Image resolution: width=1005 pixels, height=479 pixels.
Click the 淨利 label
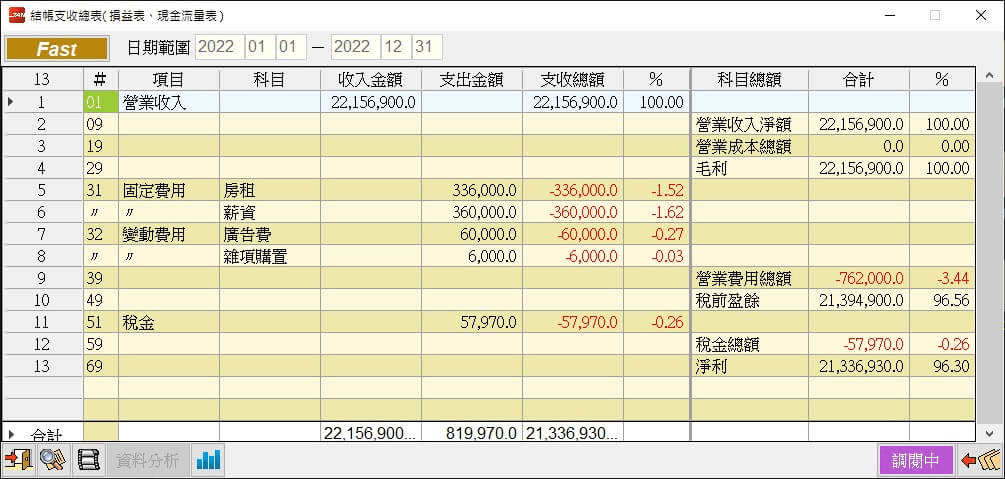[x=711, y=367]
